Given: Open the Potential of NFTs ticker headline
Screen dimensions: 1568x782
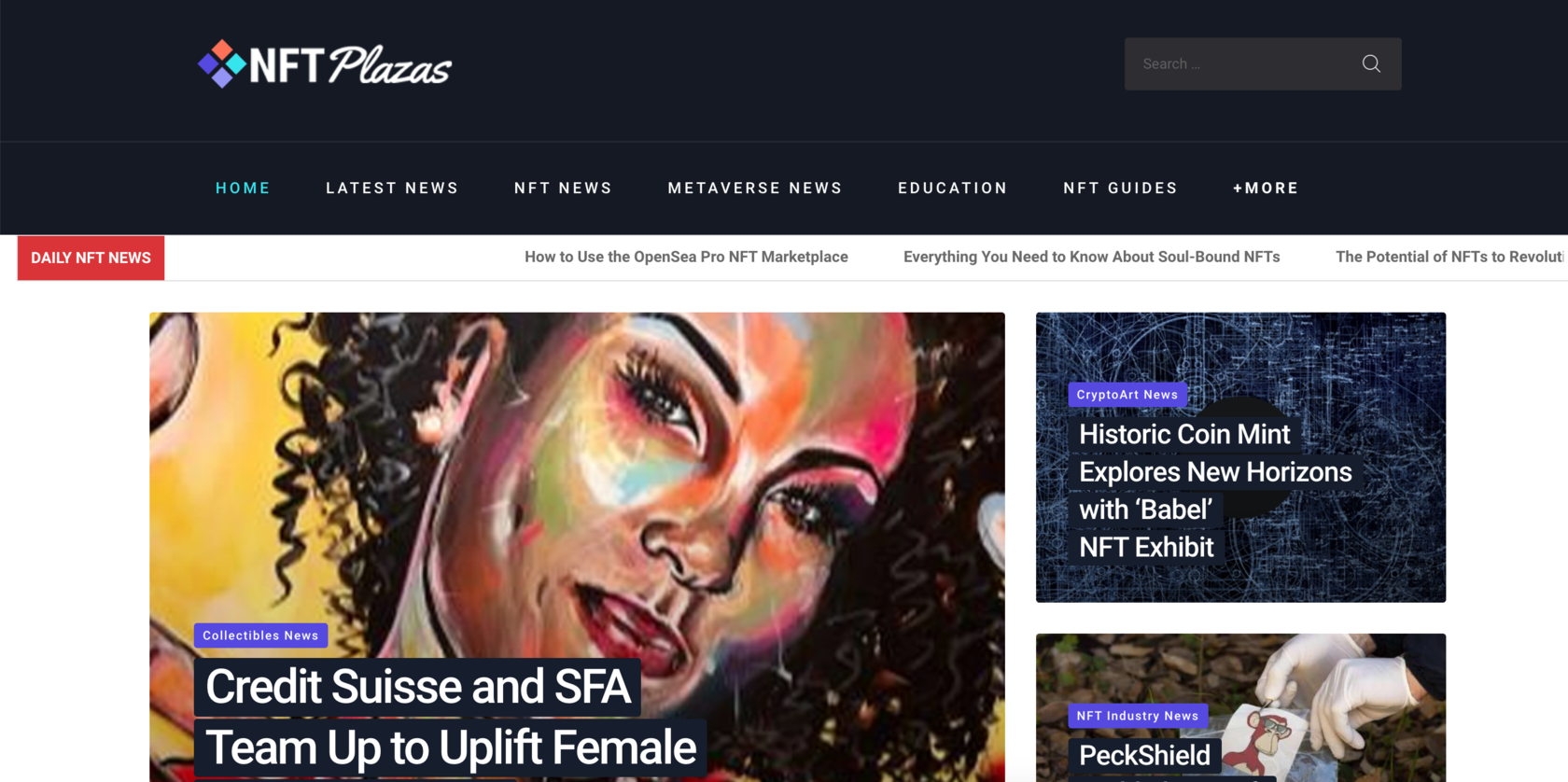Looking at the screenshot, I should click(x=1451, y=257).
